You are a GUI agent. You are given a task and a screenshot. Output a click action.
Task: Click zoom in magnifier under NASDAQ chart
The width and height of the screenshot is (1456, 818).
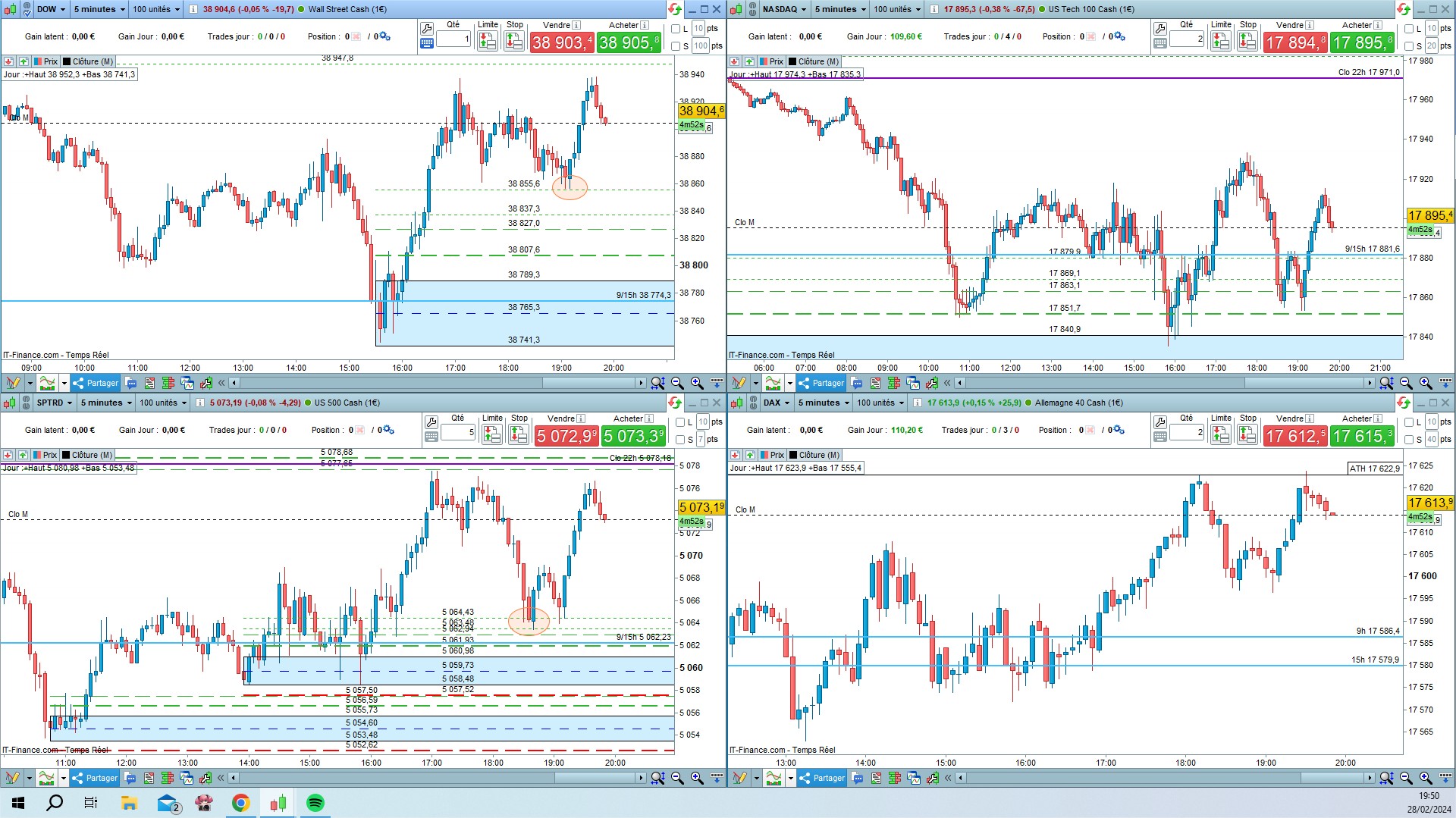(1426, 383)
